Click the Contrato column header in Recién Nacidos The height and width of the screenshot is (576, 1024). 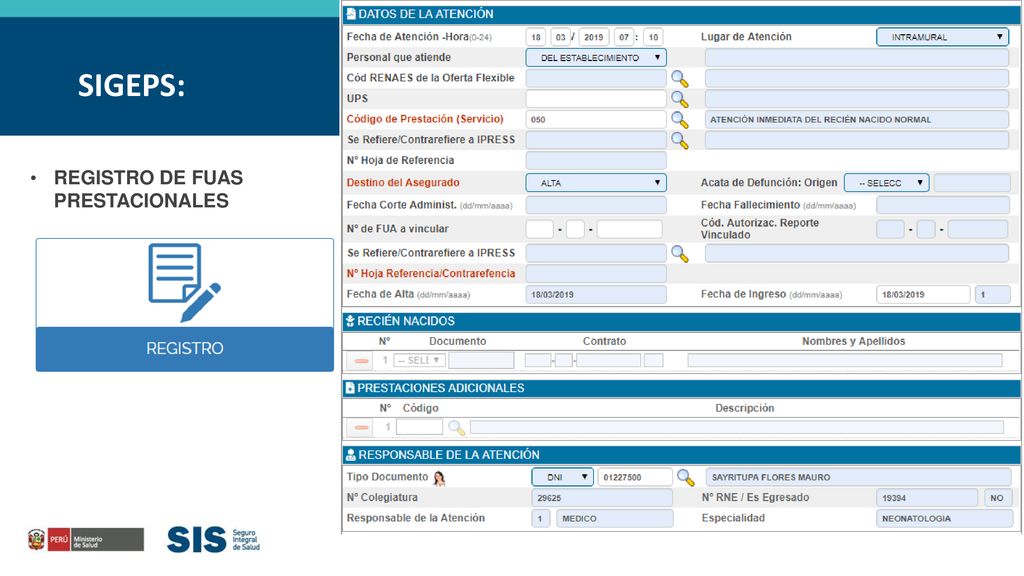604,341
